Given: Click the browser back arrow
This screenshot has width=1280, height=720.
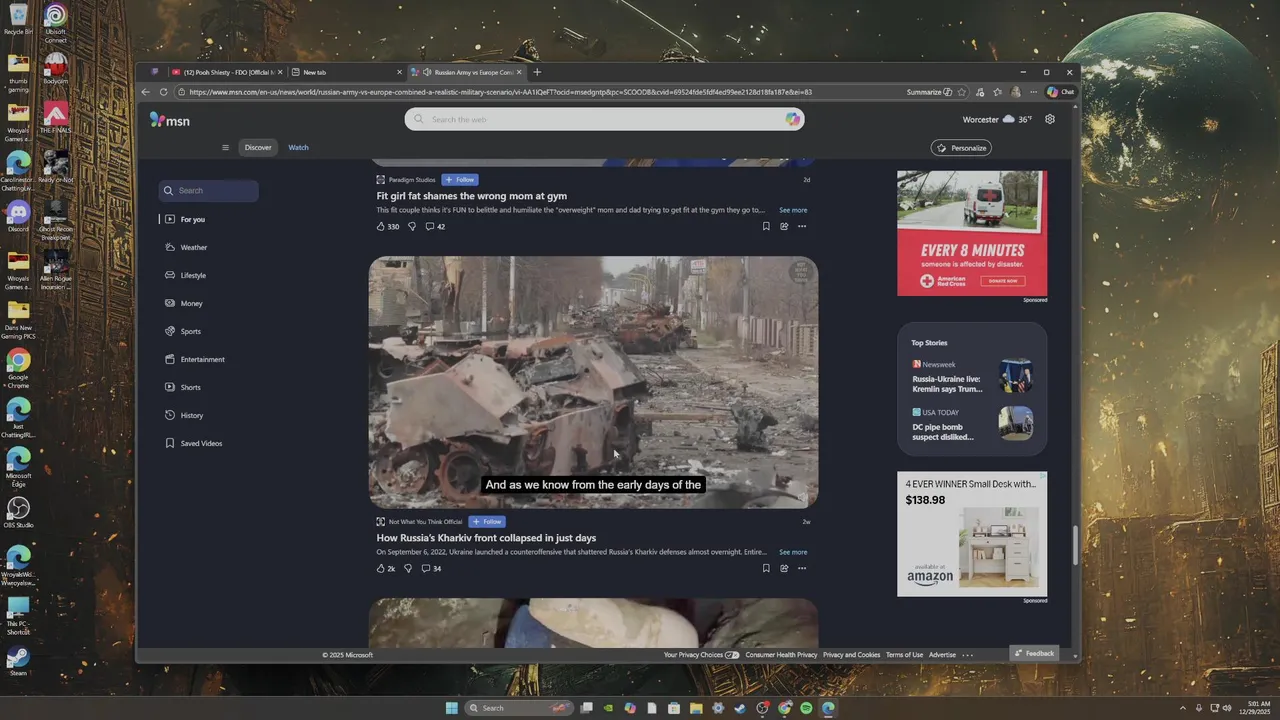Looking at the screenshot, I should click(x=146, y=92).
